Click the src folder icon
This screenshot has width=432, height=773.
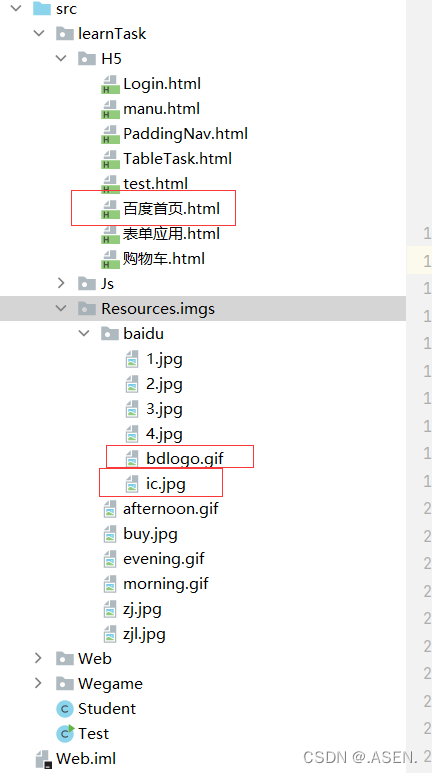click(x=42, y=8)
